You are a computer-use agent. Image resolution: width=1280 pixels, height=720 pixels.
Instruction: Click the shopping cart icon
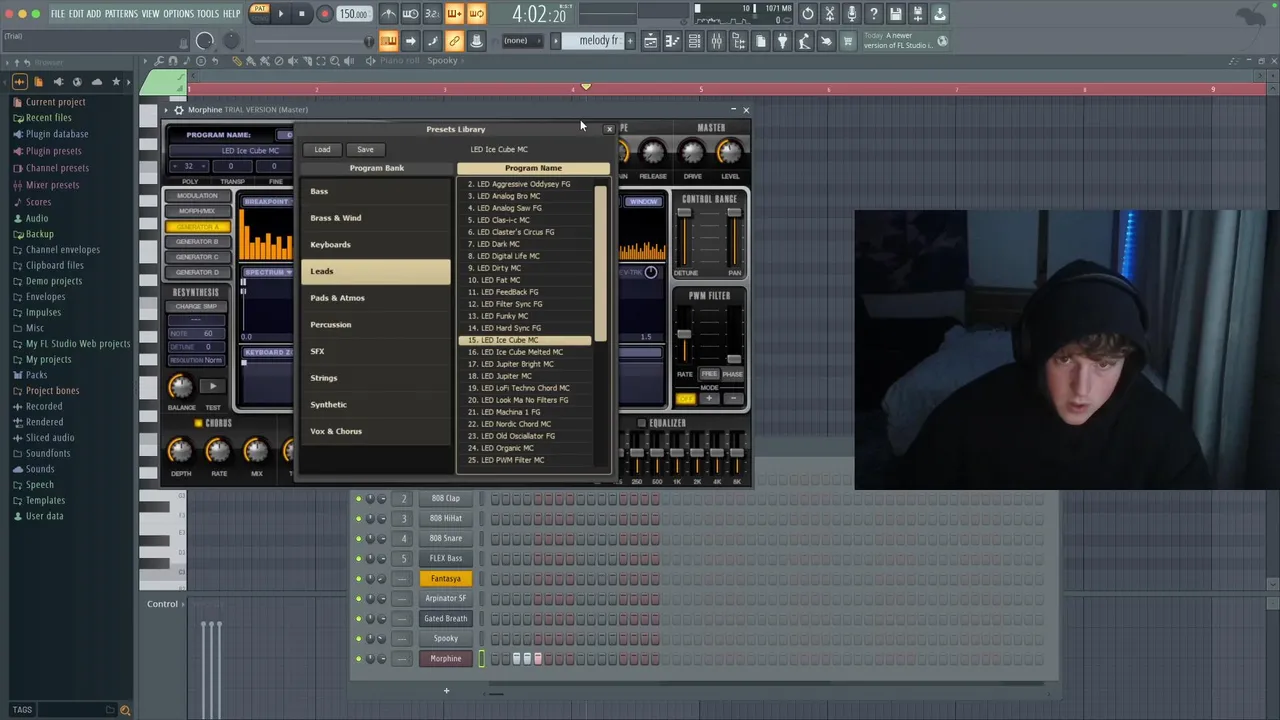[x=848, y=41]
